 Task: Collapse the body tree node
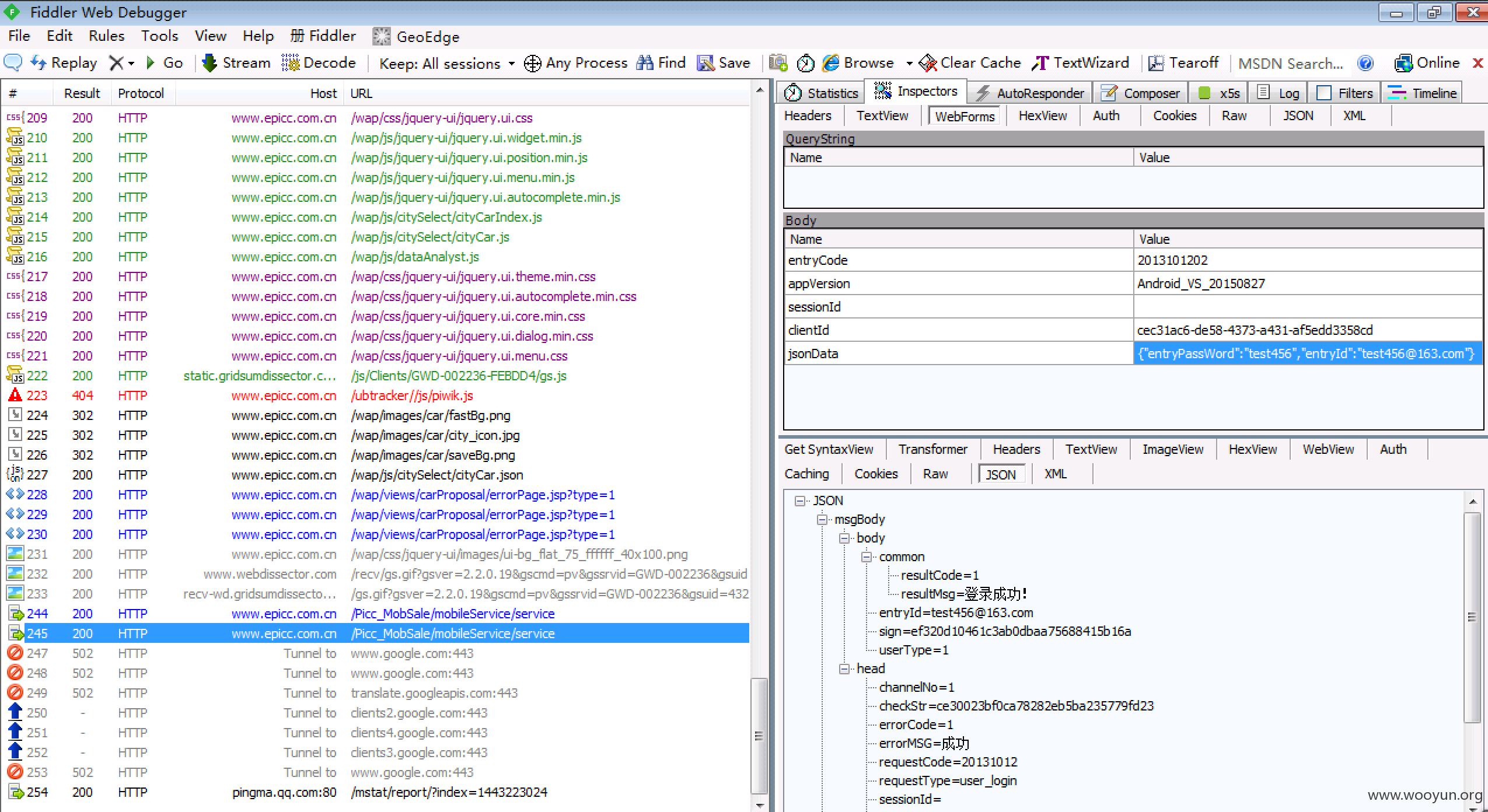coord(844,538)
